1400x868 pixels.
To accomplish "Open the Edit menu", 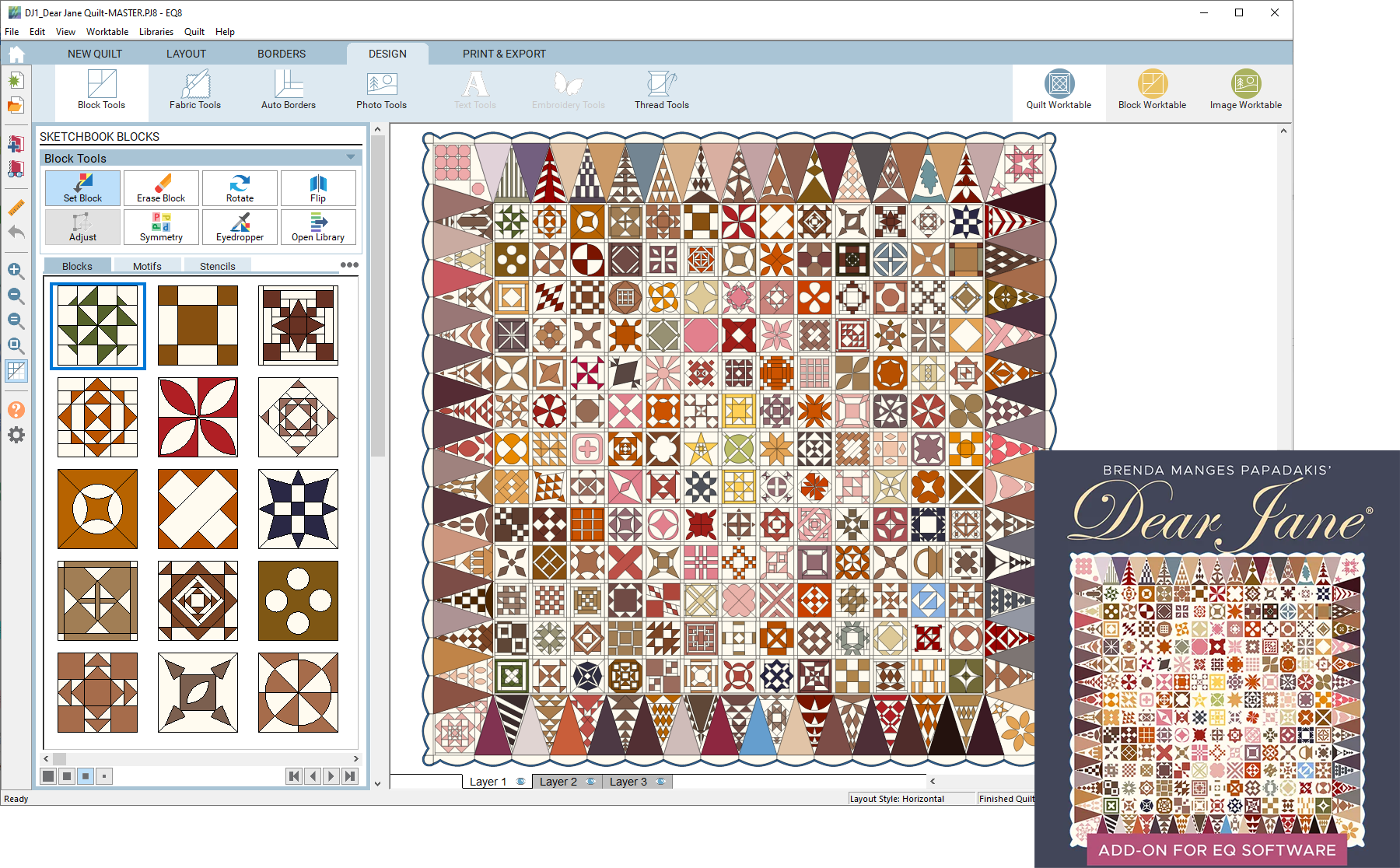I will coord(37,32).
